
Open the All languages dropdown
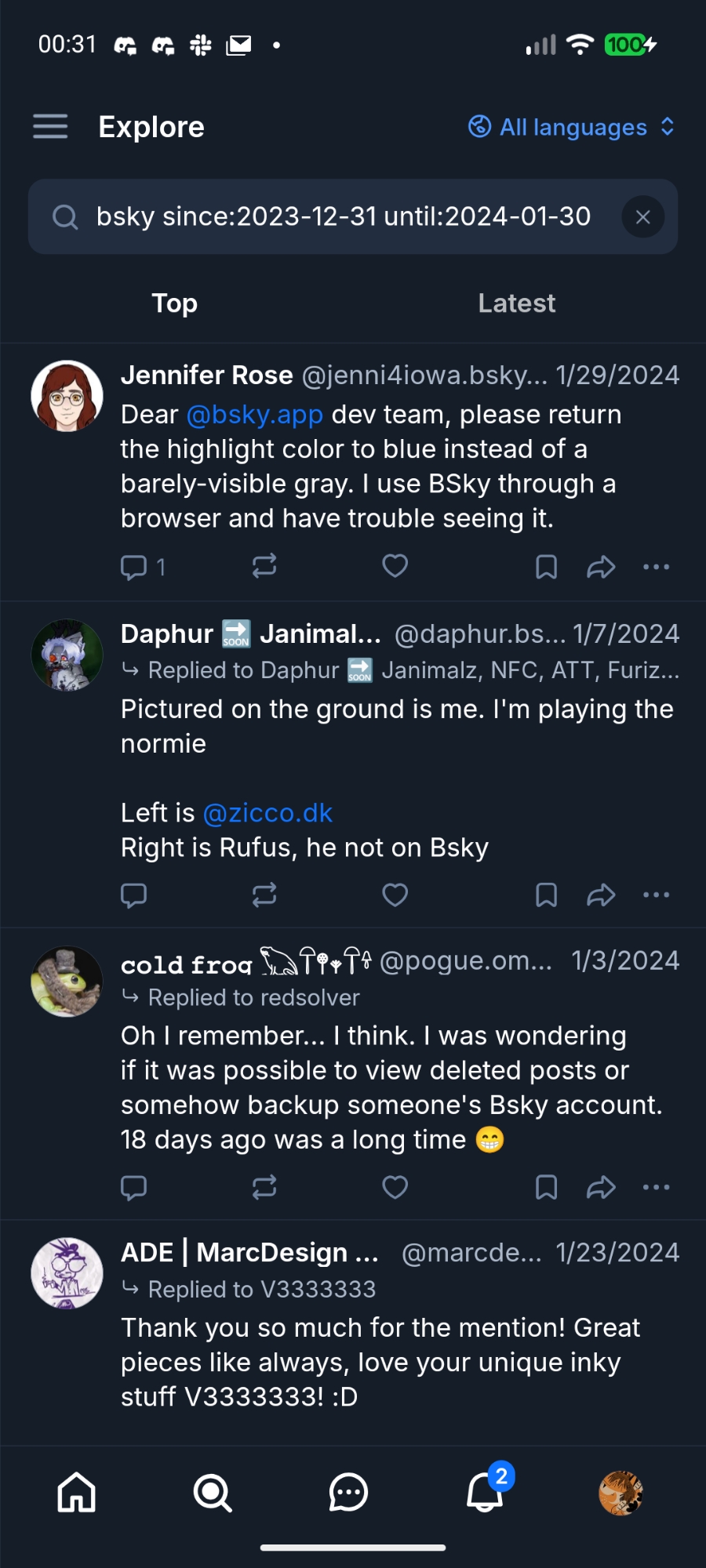click(572, 127)
